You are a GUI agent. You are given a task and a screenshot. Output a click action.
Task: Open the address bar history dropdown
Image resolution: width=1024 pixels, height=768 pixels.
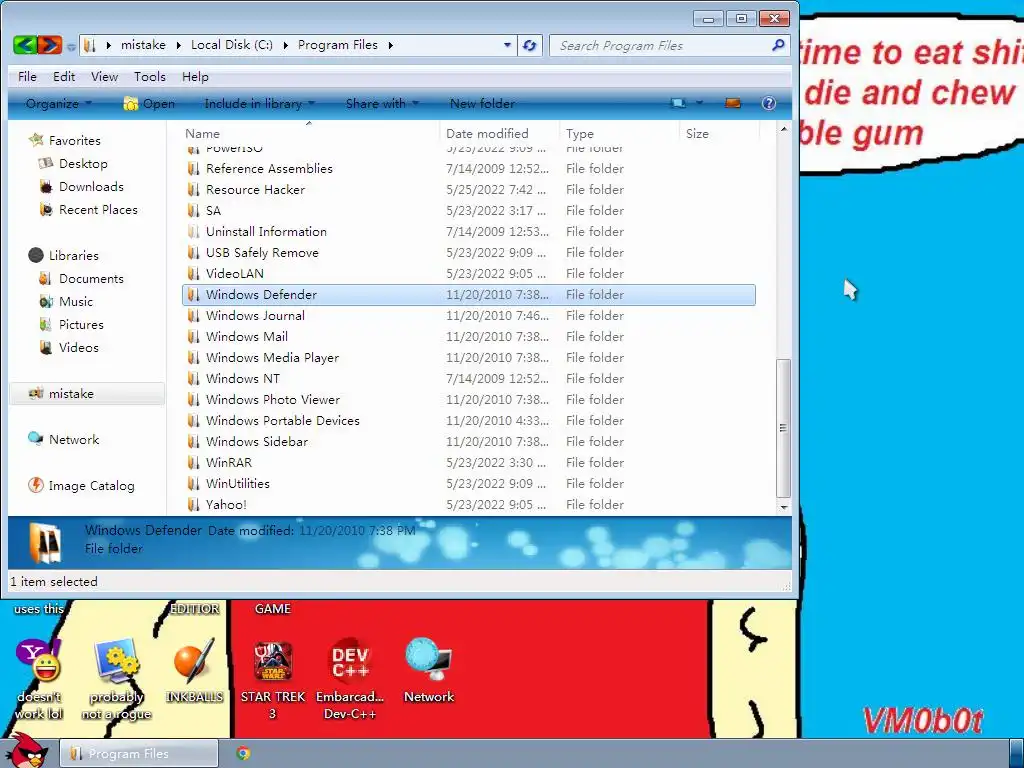pos(507,45)
